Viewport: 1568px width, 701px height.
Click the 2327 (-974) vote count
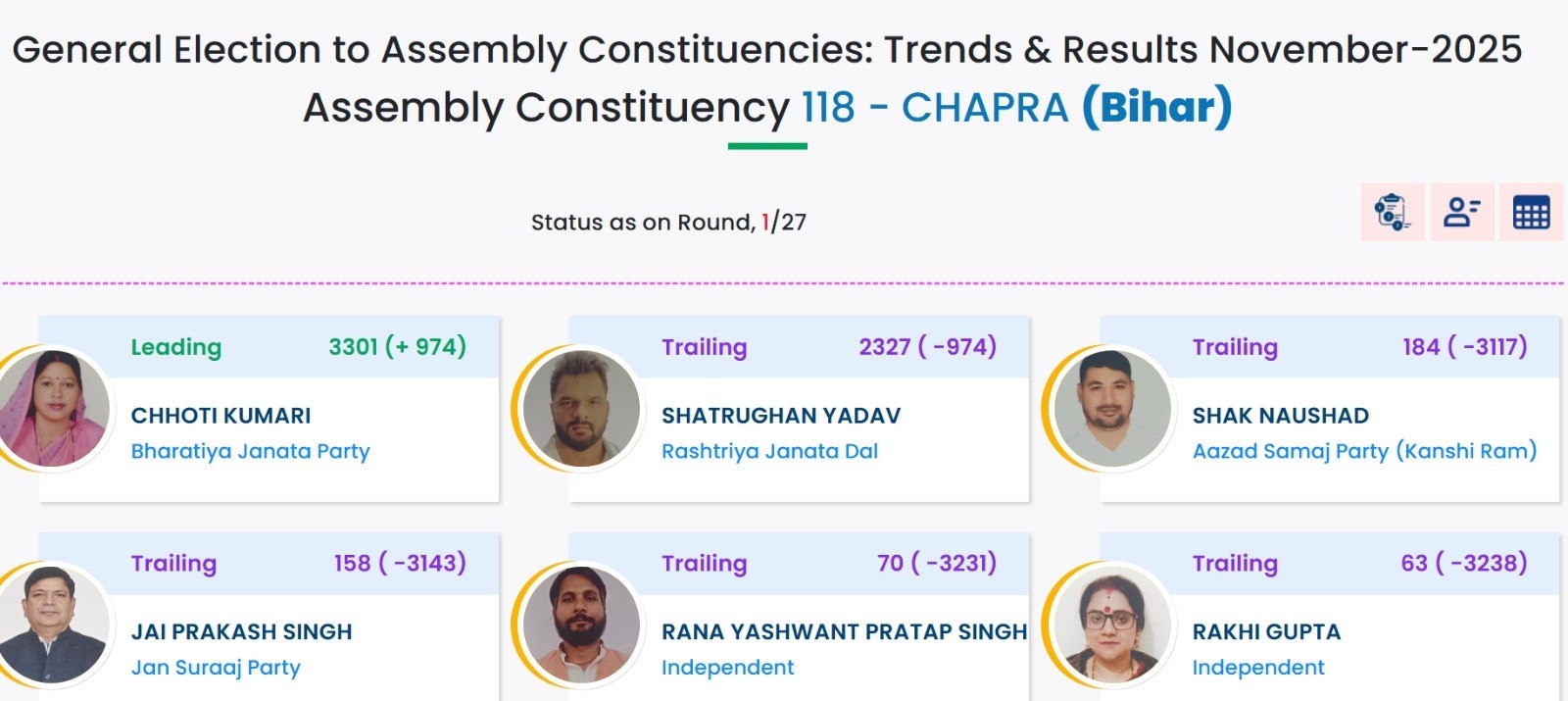pyautogui.click(x=927, y=347)
